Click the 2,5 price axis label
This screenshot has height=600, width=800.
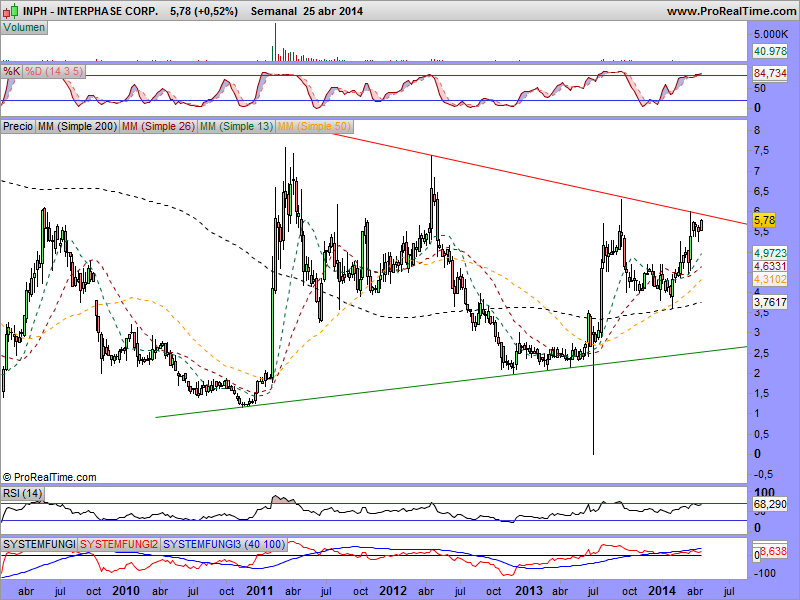[x=762, y=353]
